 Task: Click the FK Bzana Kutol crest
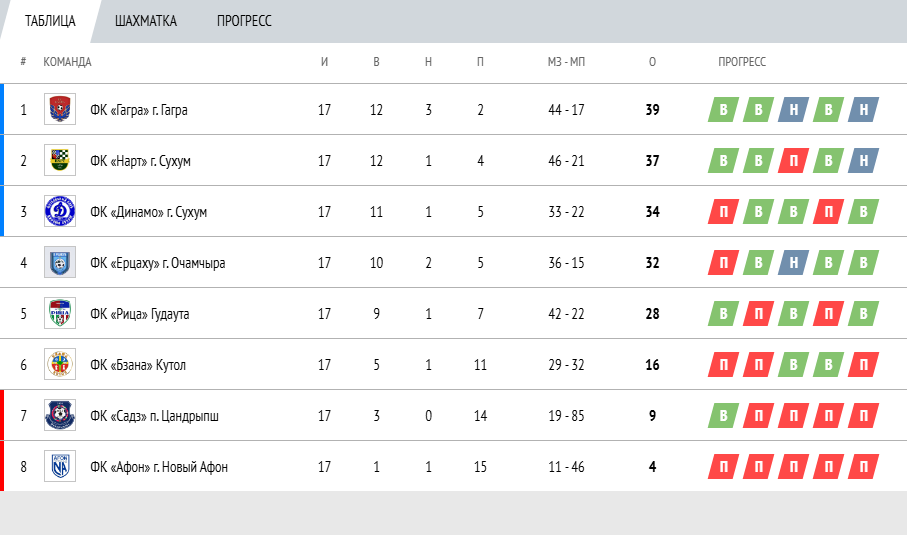click(59, 364)
